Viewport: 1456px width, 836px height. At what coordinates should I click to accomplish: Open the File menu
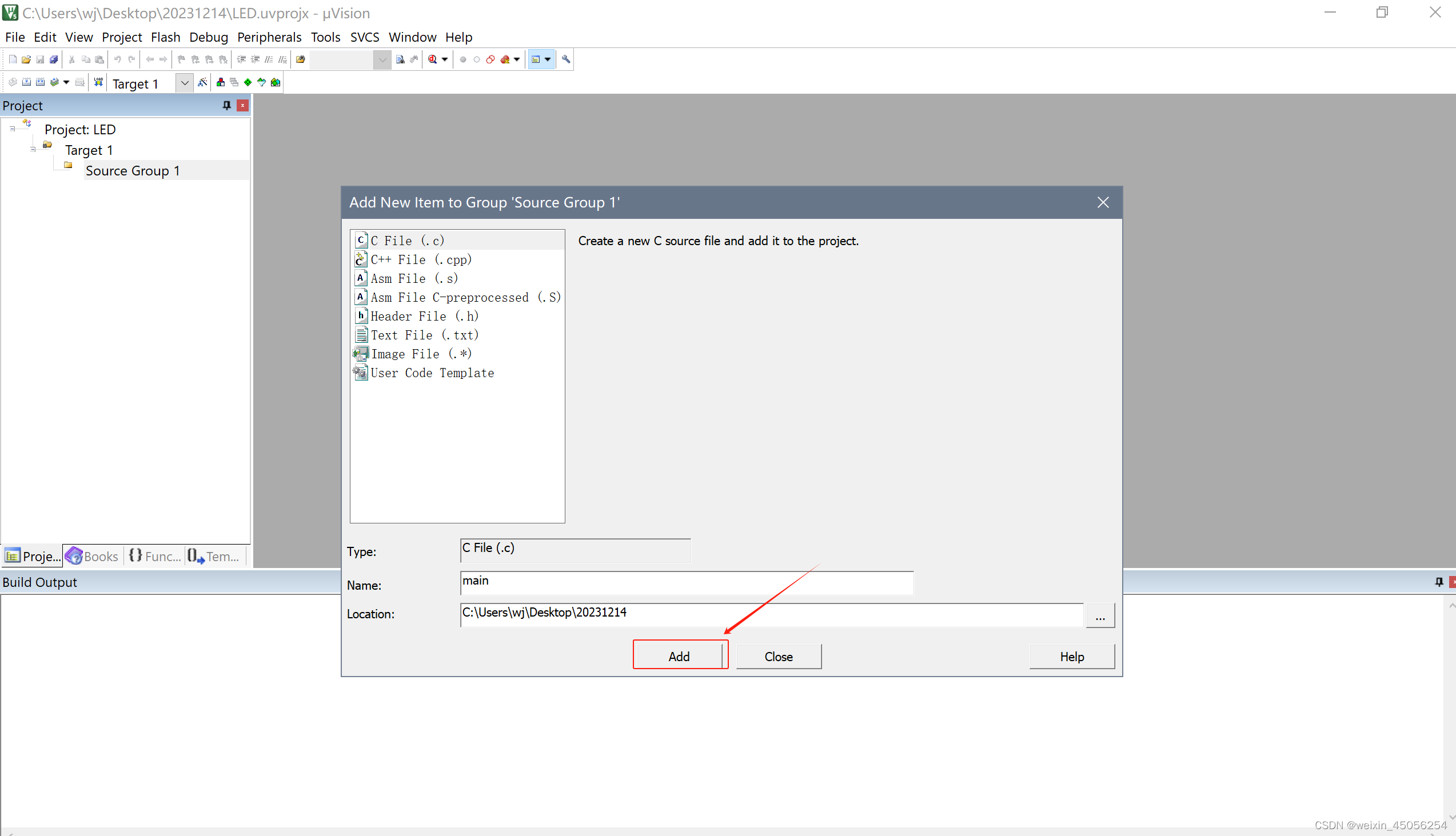pyautogui.click(x=15, y=37)
